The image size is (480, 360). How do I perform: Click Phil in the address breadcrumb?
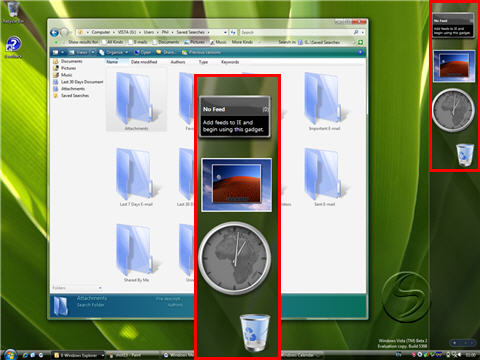pos(165,32)
